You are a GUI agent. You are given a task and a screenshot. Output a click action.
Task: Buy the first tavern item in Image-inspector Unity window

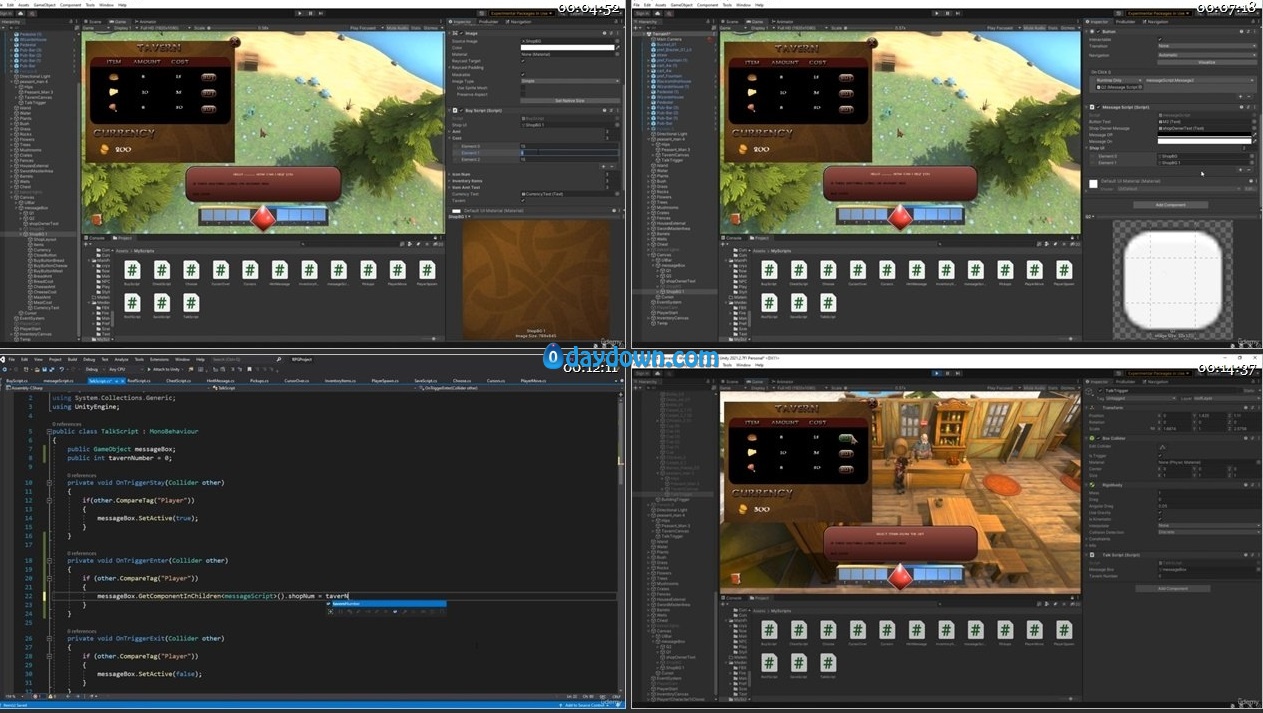208,76
